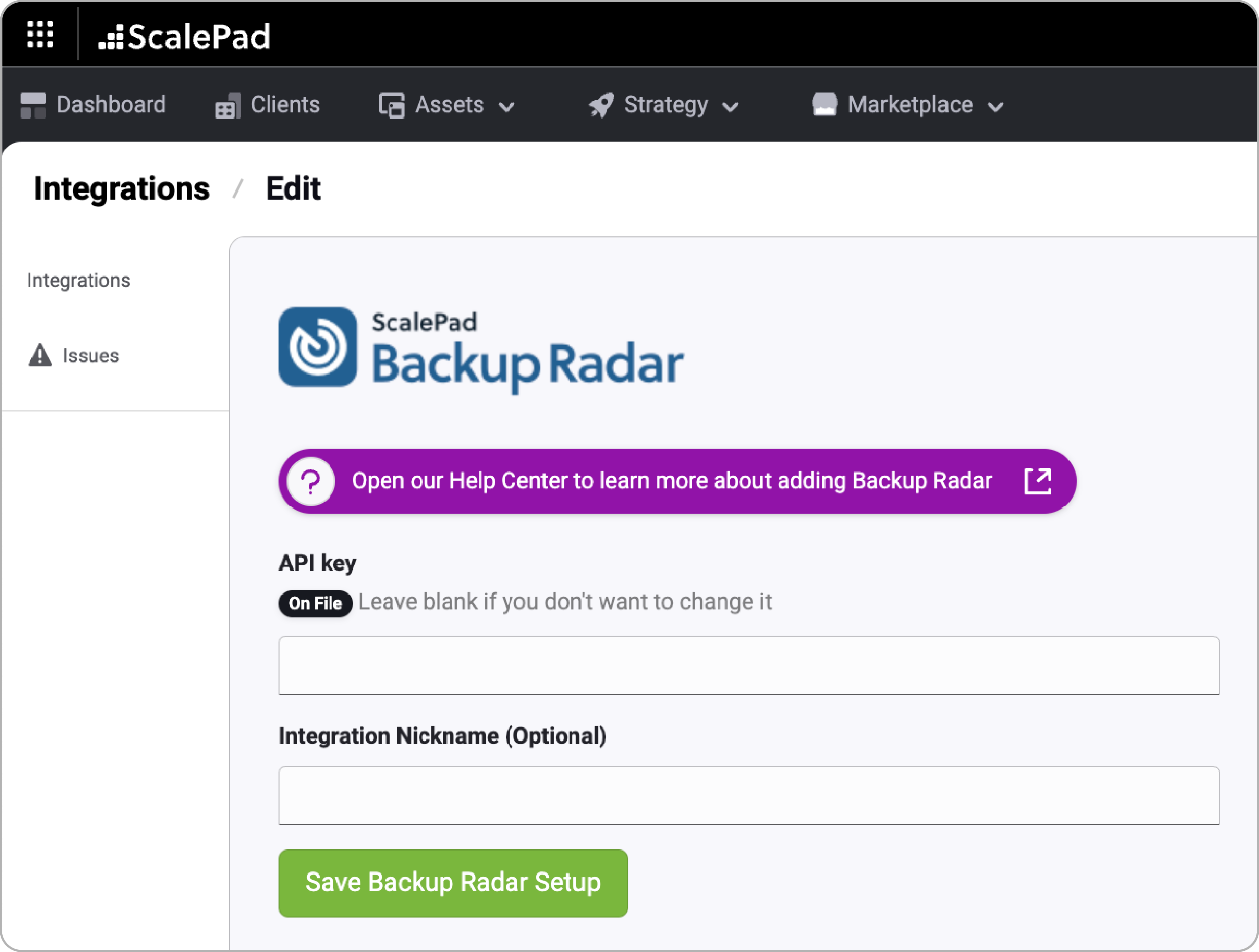Focus the API key input field
Image resolution: width=1259 pixels, height=952 pixels.
pyautogui.click(x=749, y=665)
